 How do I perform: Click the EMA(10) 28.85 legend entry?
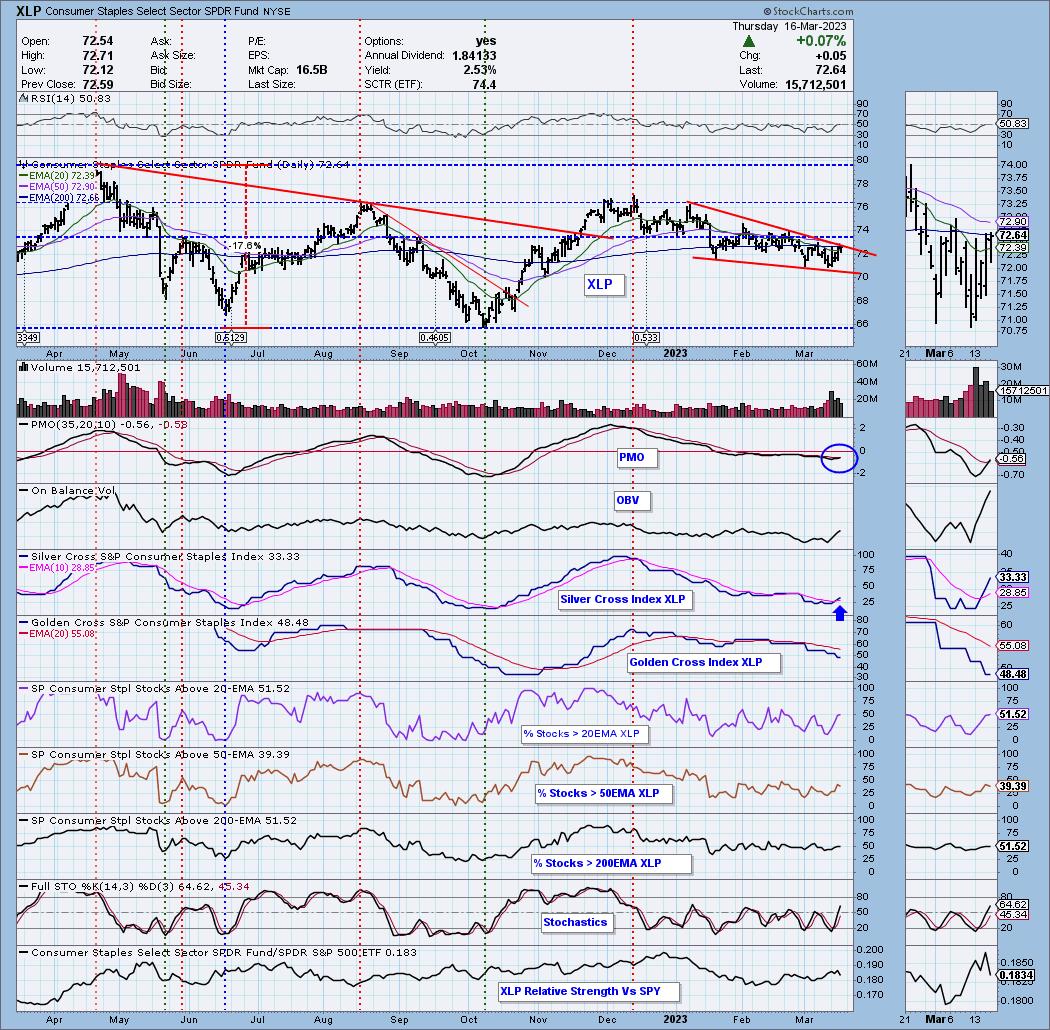tap(59, 567)
